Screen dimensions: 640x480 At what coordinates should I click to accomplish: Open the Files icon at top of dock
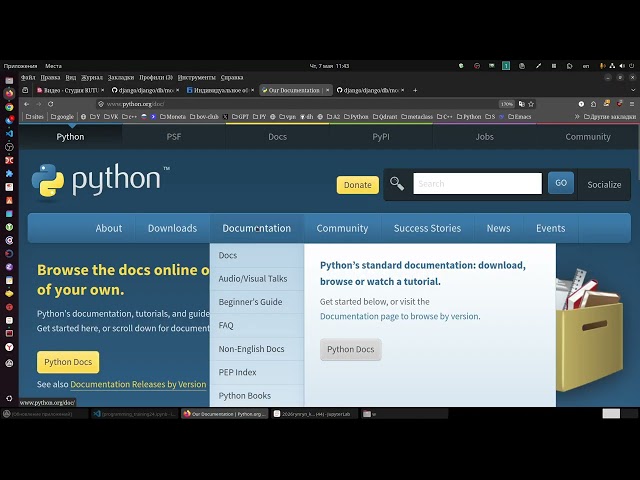click(x=9, y=80)
